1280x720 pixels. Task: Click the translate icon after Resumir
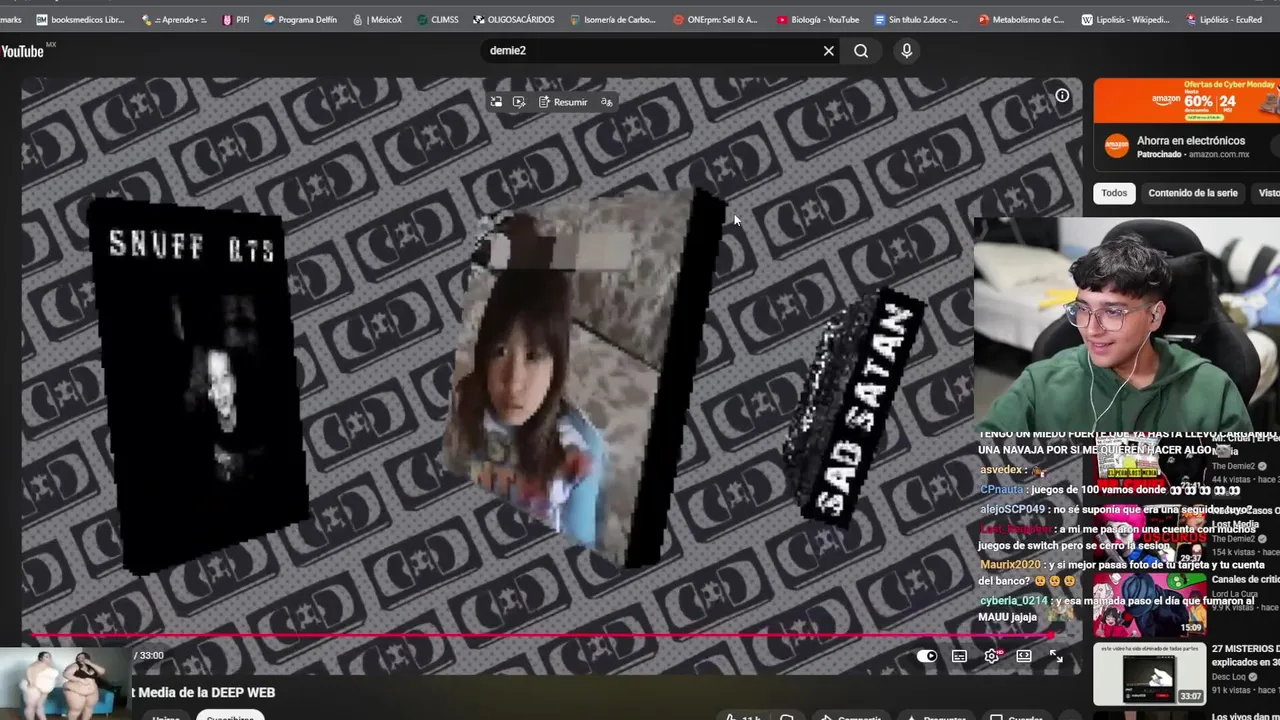606,102
